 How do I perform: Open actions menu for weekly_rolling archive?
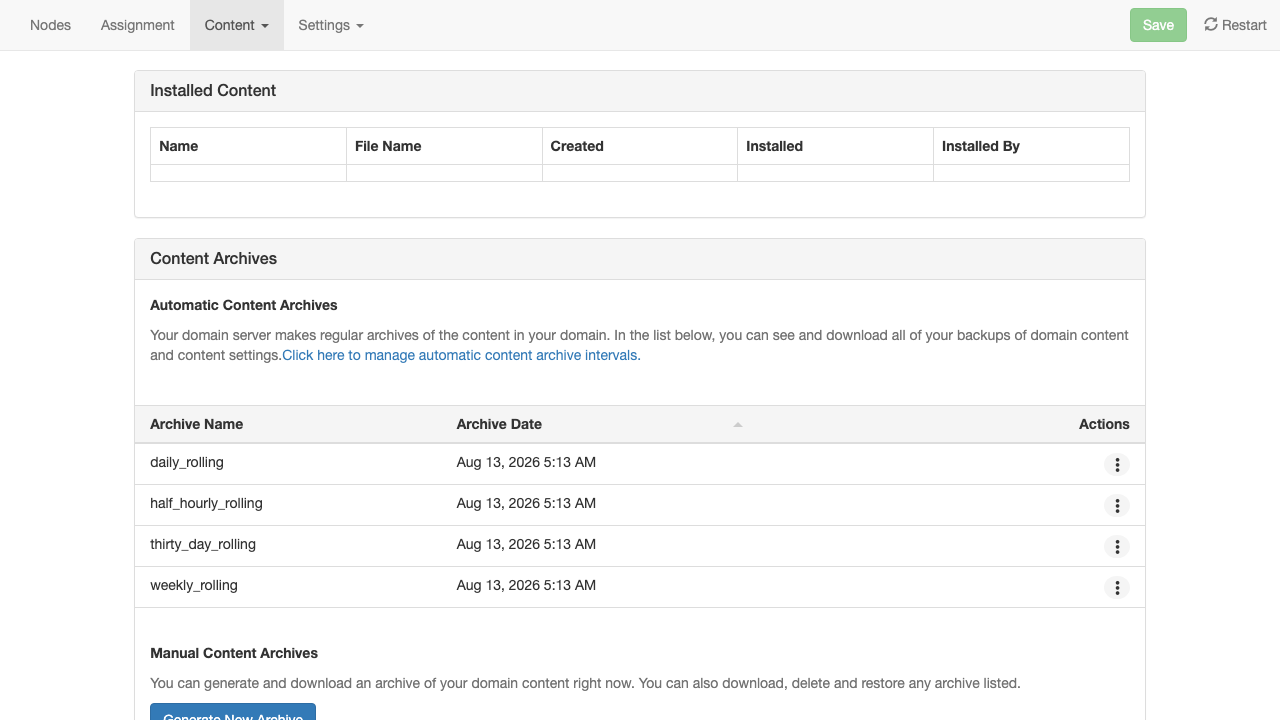(1117, 588)
